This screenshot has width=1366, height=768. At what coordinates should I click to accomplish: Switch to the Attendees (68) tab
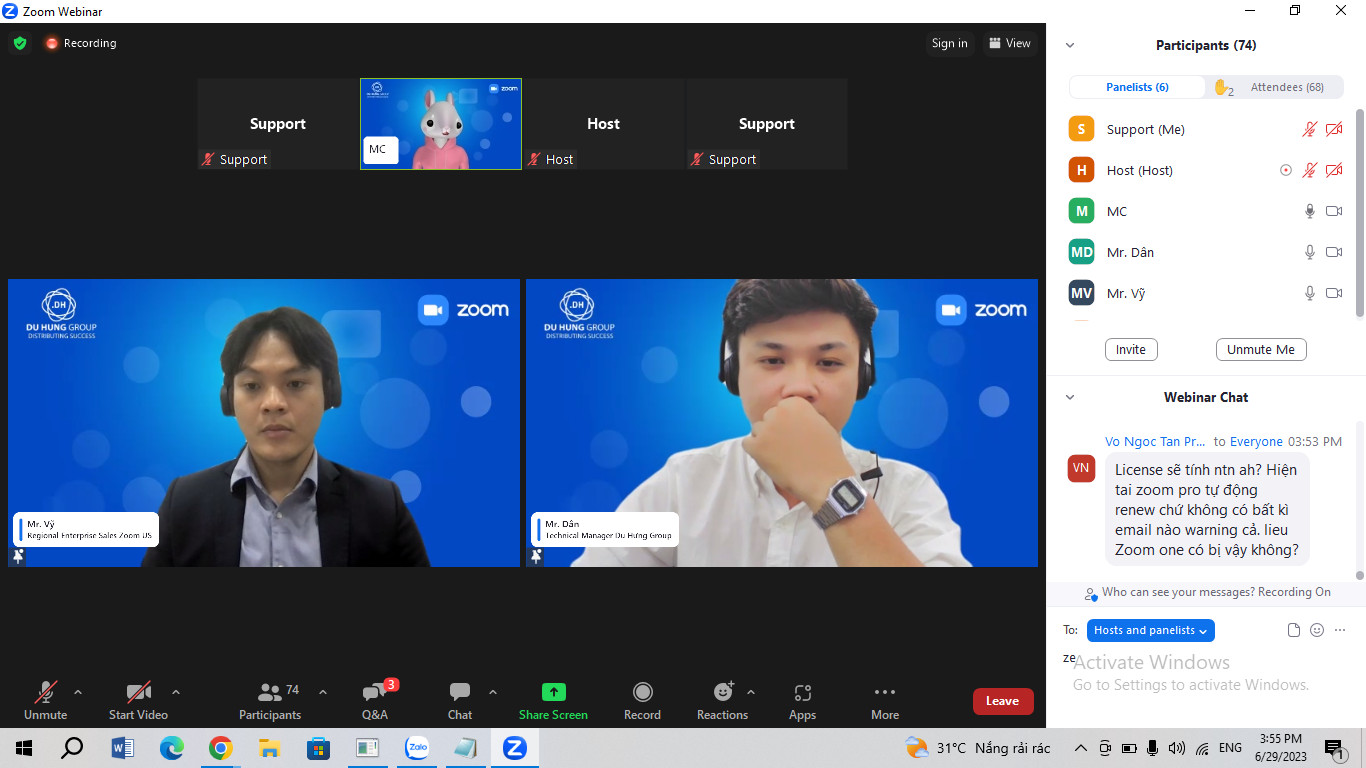pyautogui.click(x=1286, y=87)
